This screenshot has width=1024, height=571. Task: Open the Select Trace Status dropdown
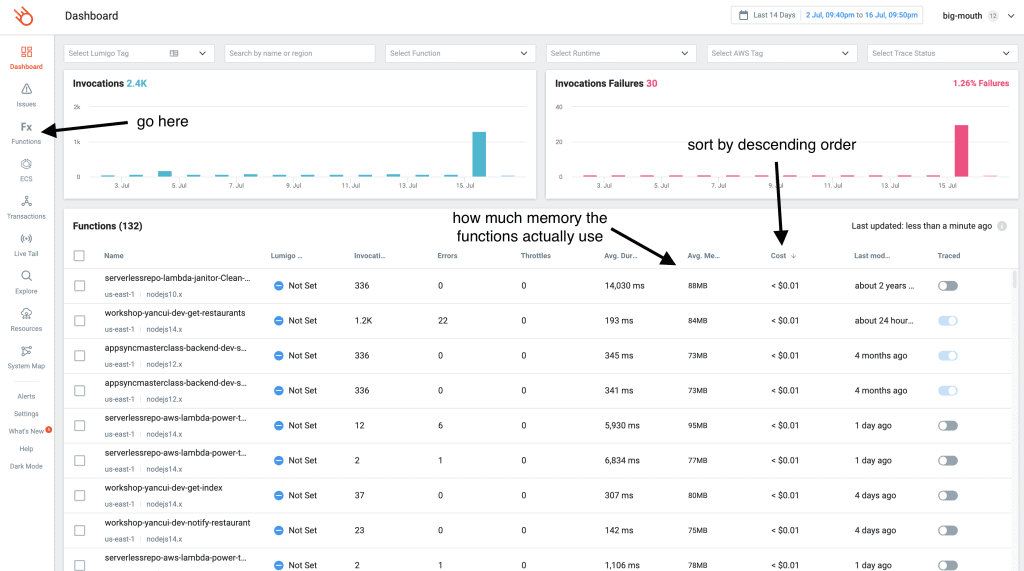[x=941, y=53]
